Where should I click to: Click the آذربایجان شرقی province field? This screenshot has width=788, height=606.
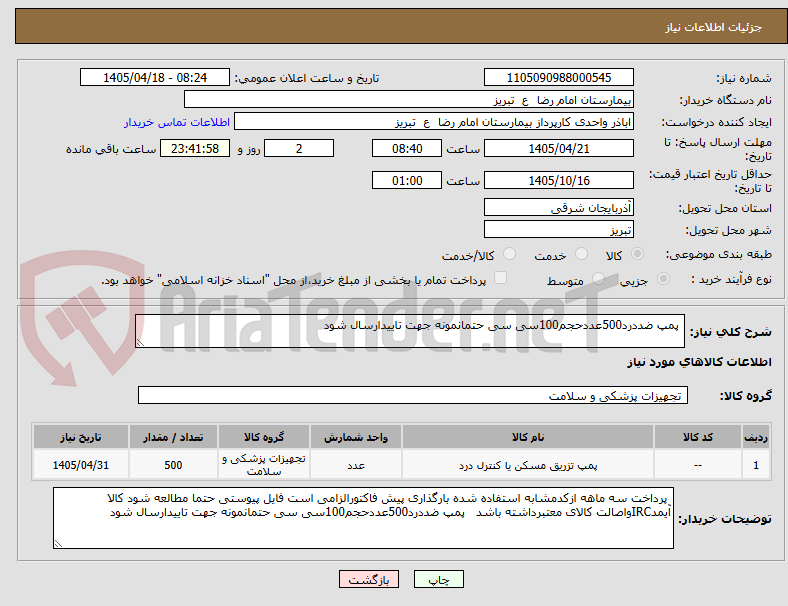tap(559, 207)
